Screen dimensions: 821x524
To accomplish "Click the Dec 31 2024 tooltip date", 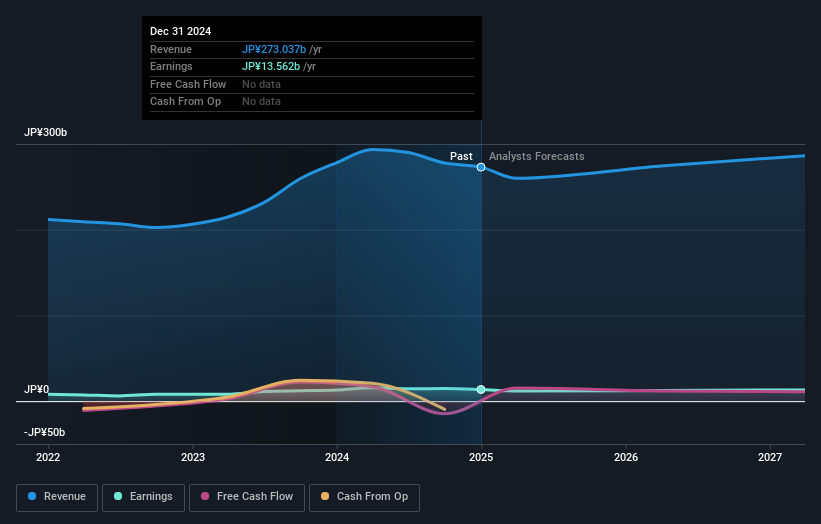I will (x=181, y=31).
